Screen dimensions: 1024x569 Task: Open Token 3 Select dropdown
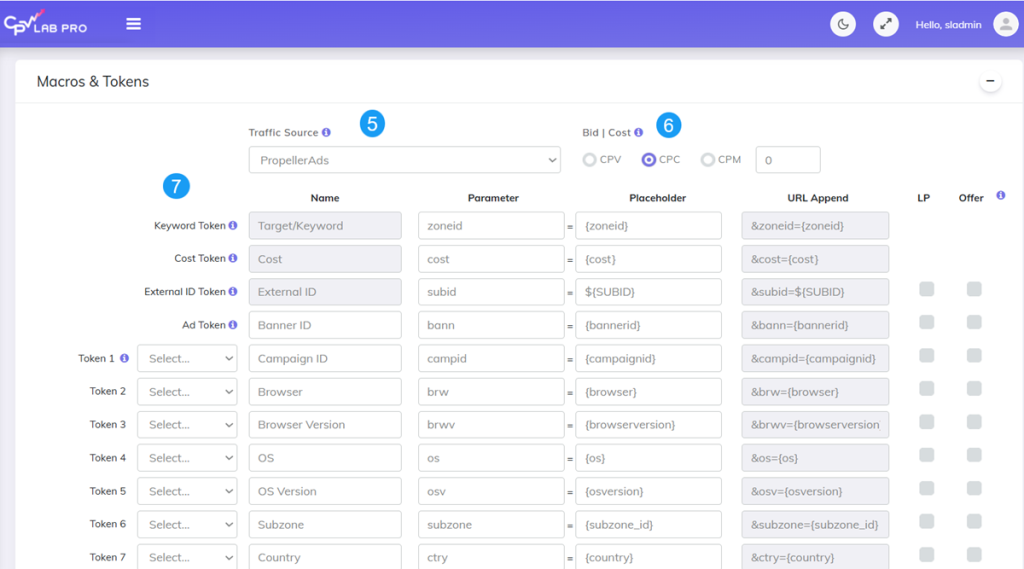point(187,425)
